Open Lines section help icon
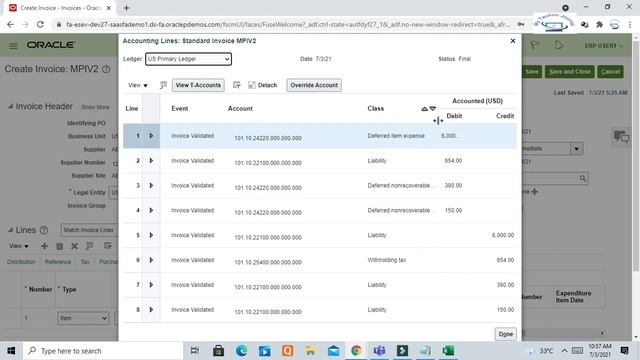640x360 pixels. pyautogui.click(x=44, y=230)
